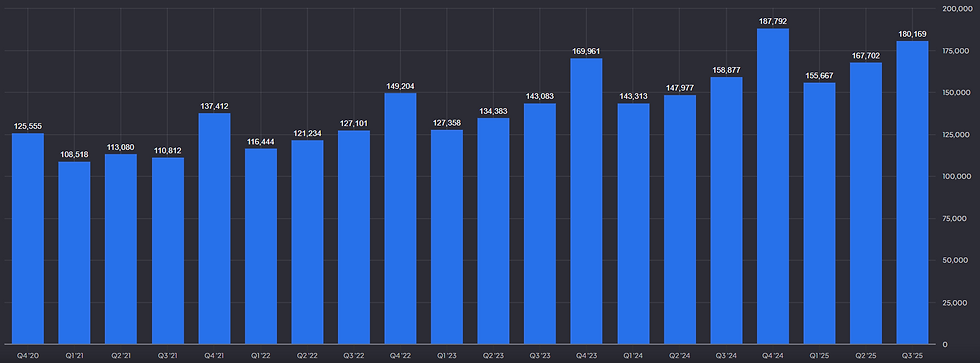This screenshot has height=363, width=980.
Task: Click the value label 169,961
Action: coord(587,51)
